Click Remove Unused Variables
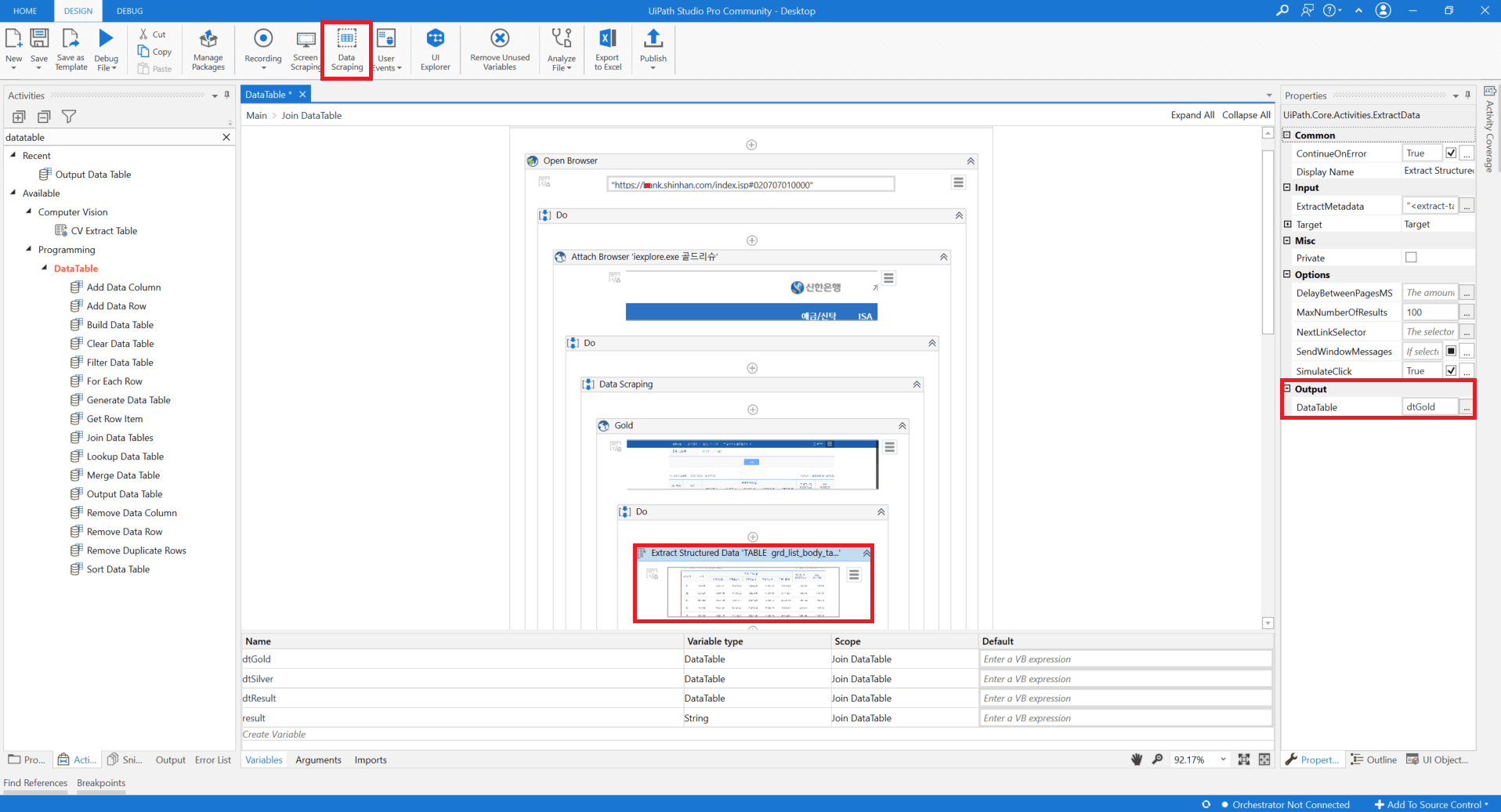Image resolution: width=1501 pixels, height=812 pixels. click(499, 49)
